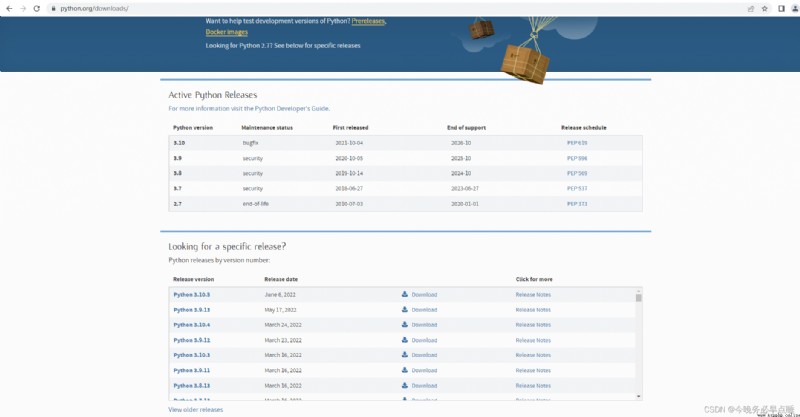
Task: Open the Docker images link
Action: click(227, 32)
